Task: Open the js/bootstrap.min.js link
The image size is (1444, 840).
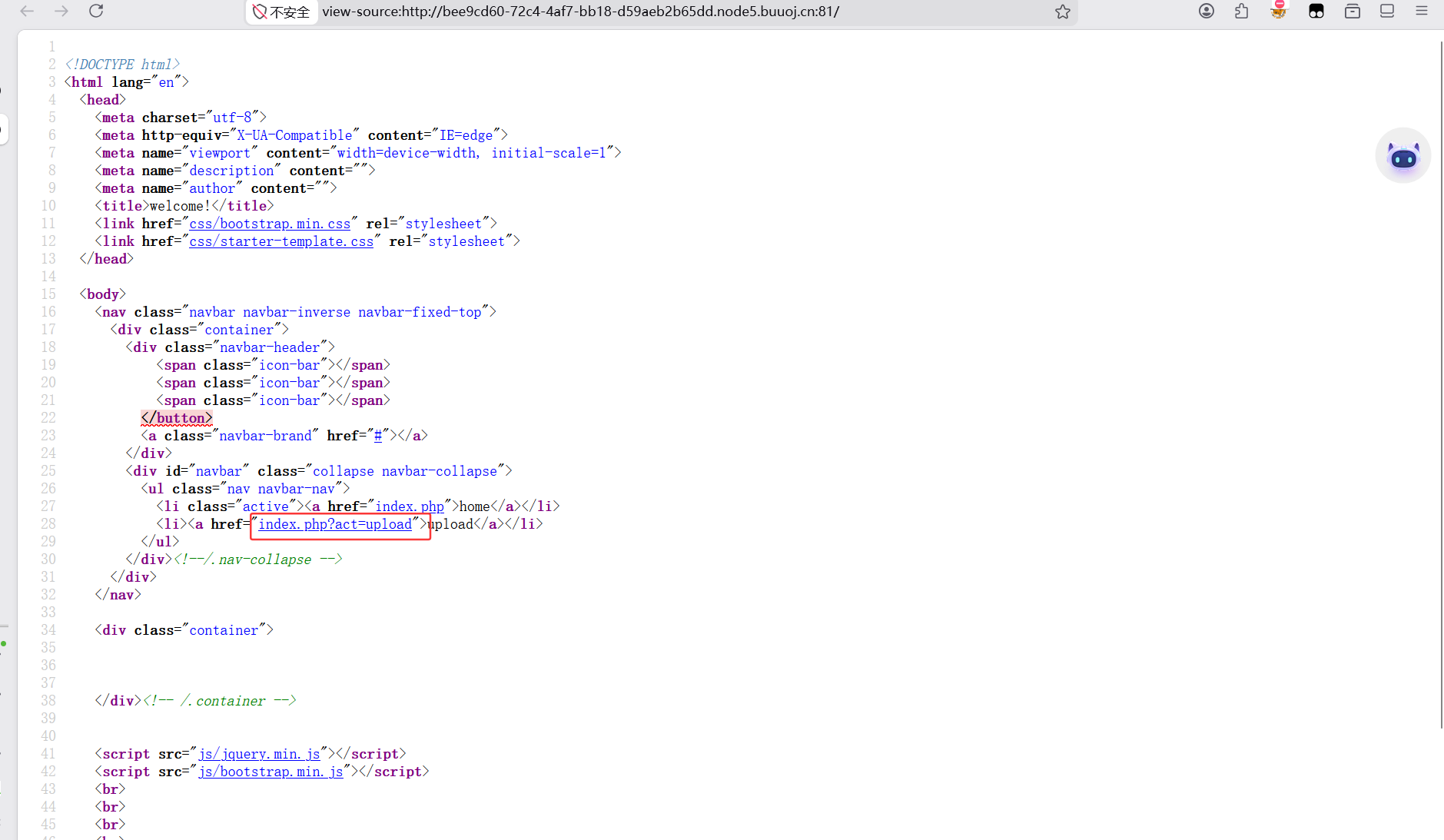Action: point(271,772)
